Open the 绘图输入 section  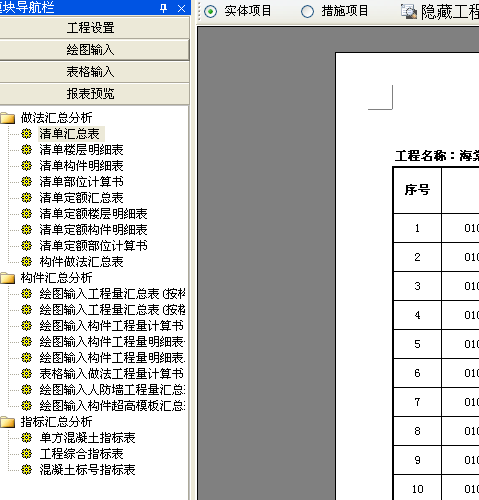pos(94,50)
